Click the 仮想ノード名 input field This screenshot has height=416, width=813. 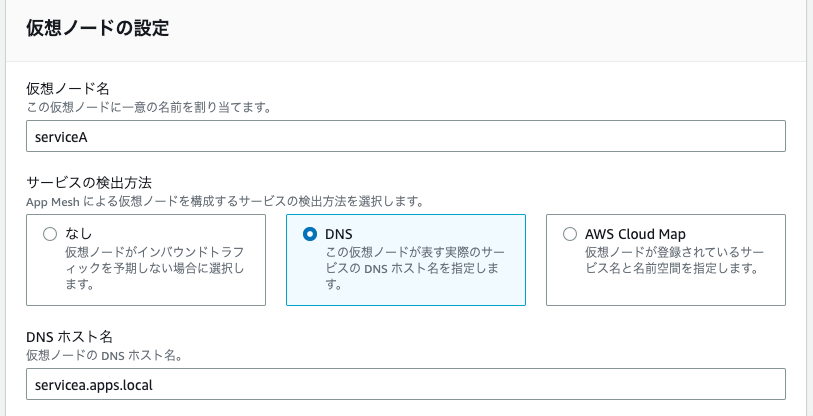tap(405, 136)
